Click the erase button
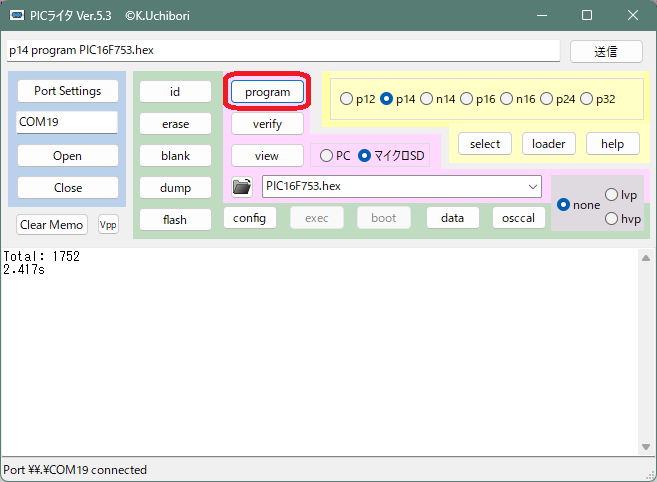657x482 pixels. point(175,124)
